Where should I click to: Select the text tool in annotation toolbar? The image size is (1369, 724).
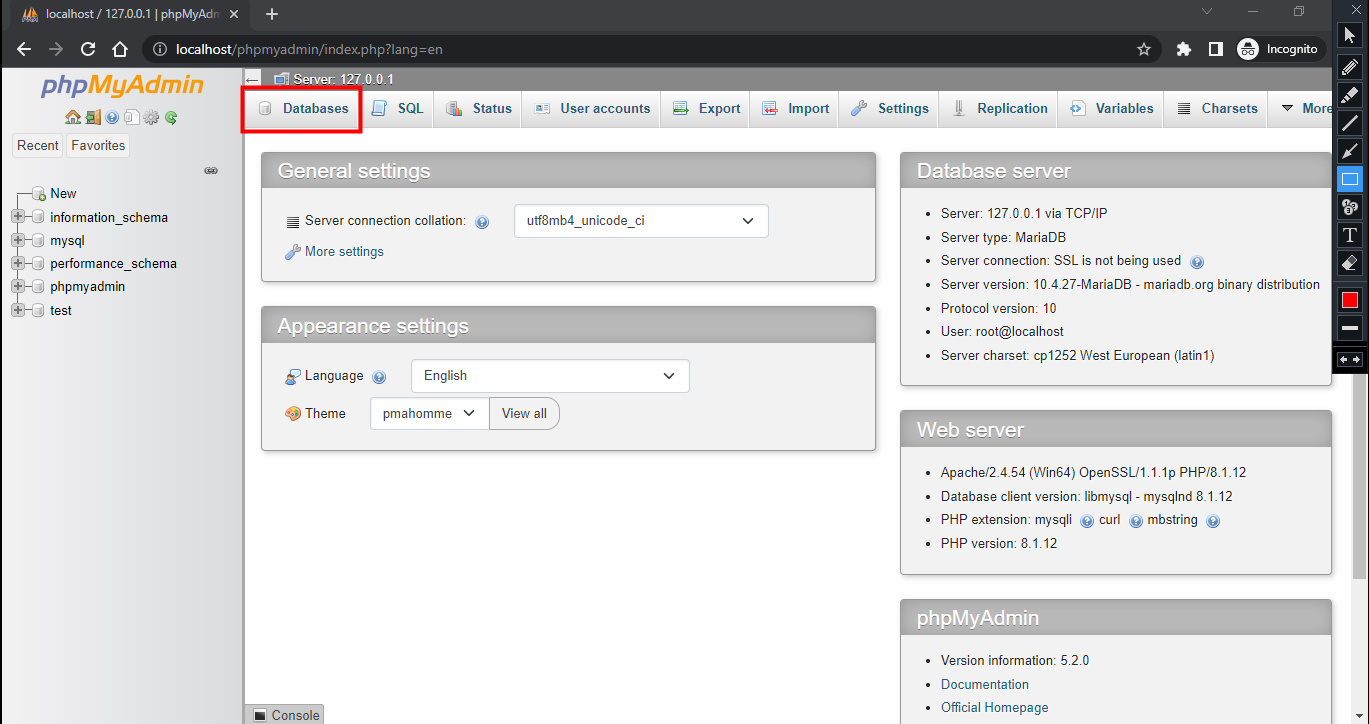tap(1349, 235)
